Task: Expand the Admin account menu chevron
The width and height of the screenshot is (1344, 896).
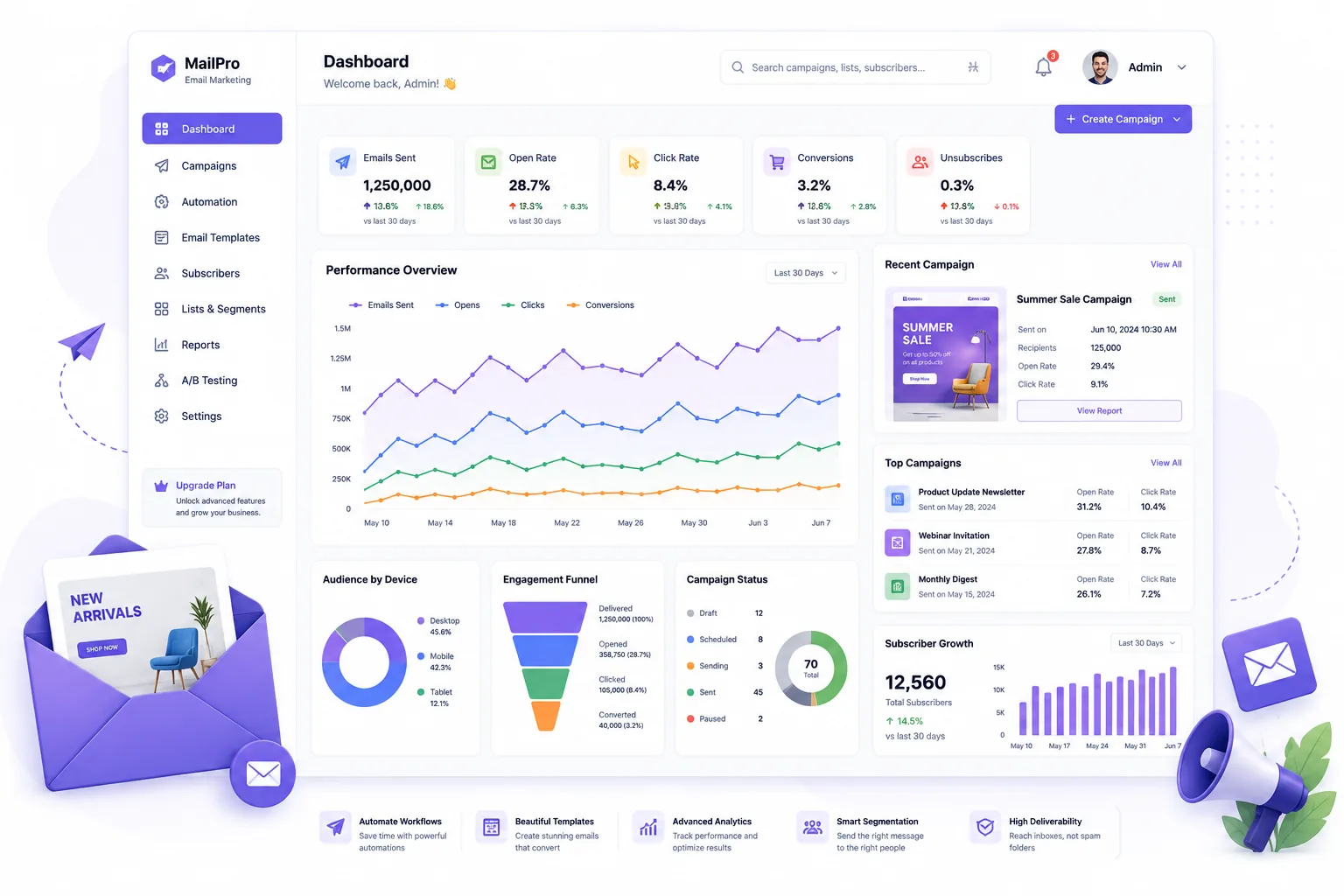Action: pos(1181,67)
